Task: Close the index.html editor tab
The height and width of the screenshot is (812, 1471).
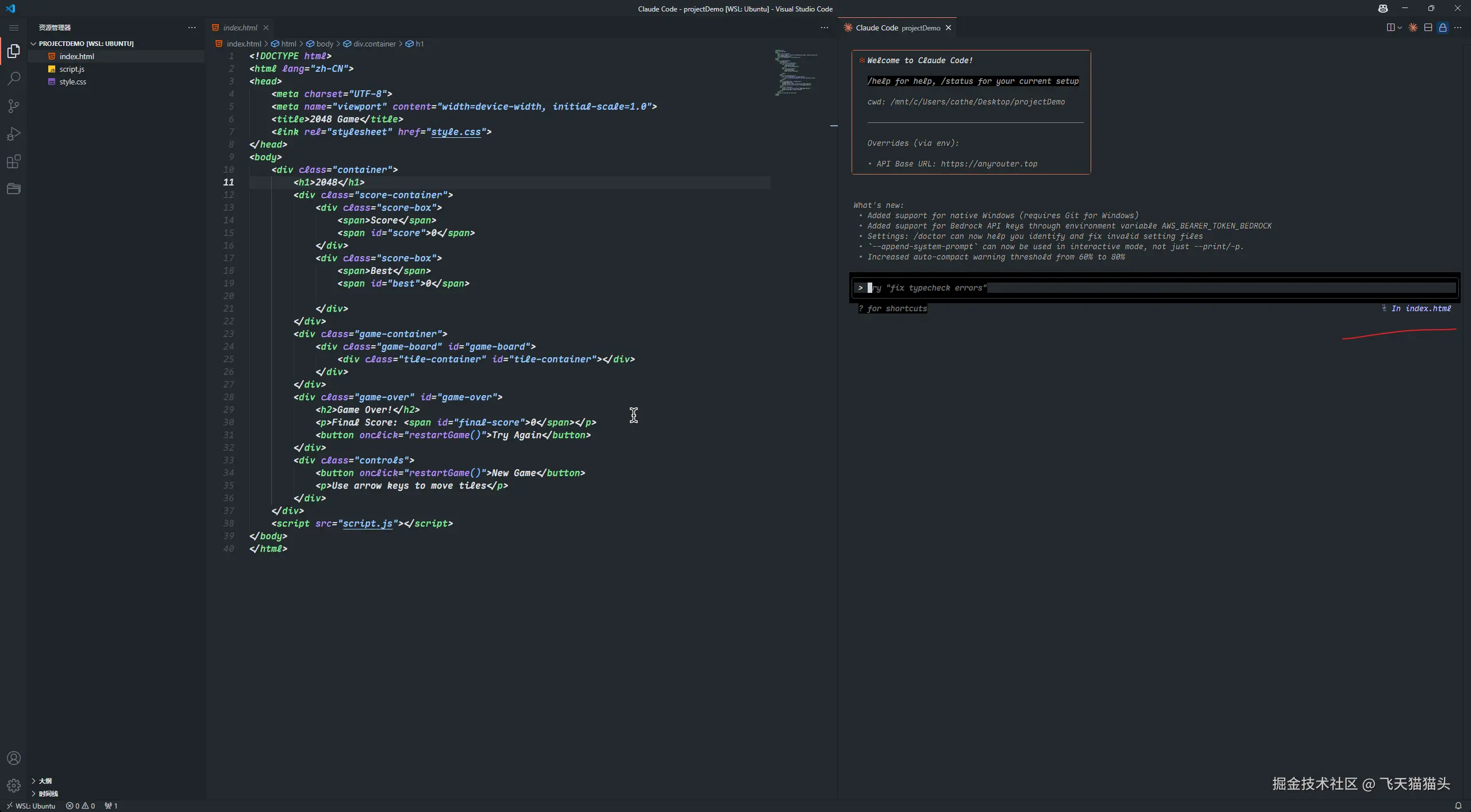Action: pyautogui.click(x=266, y=28)
